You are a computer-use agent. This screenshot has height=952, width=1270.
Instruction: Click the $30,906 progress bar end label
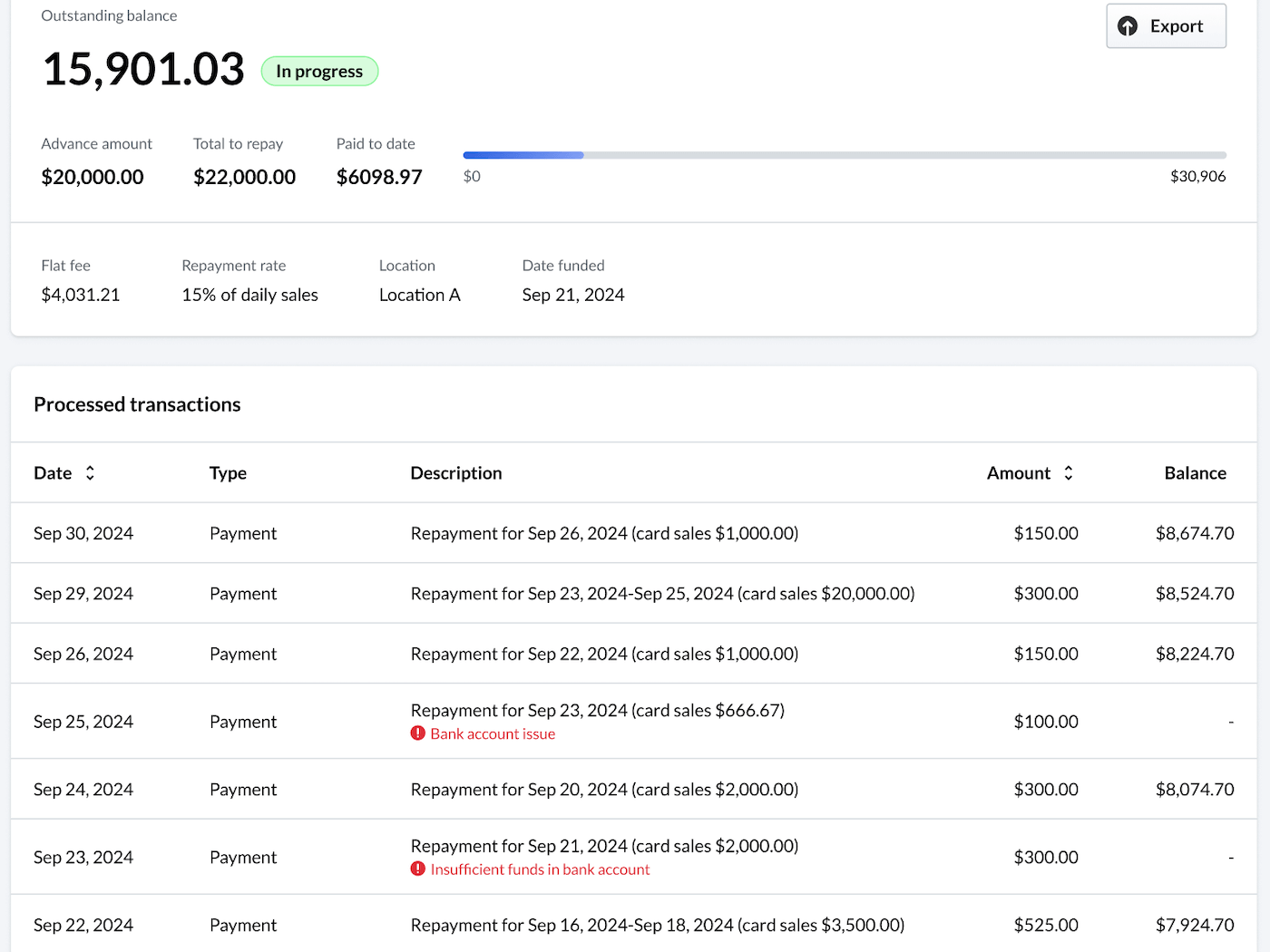[1197, 176]
